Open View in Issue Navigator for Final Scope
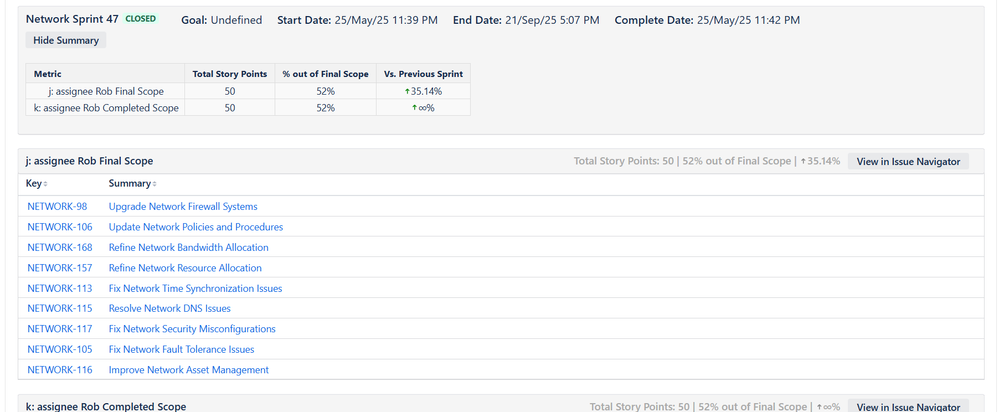The height and width of the screenshot is (412, 999). point(908,161)
